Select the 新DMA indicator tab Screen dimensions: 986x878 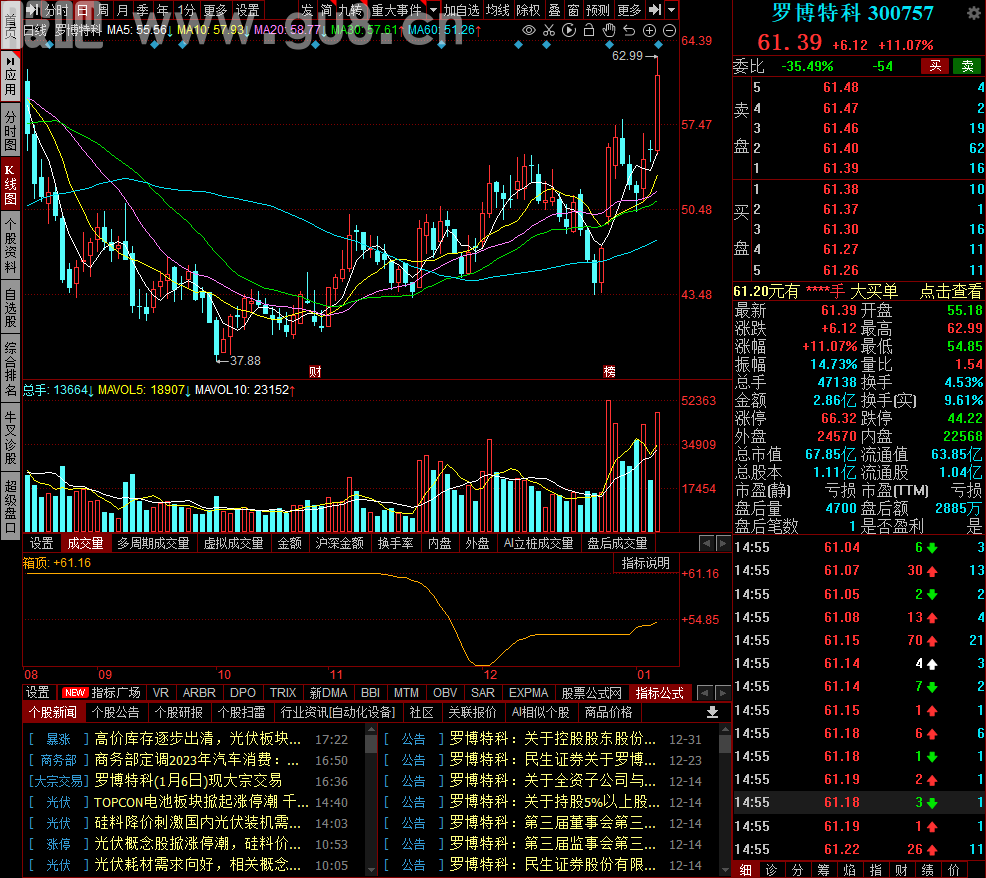coord(328,692)
